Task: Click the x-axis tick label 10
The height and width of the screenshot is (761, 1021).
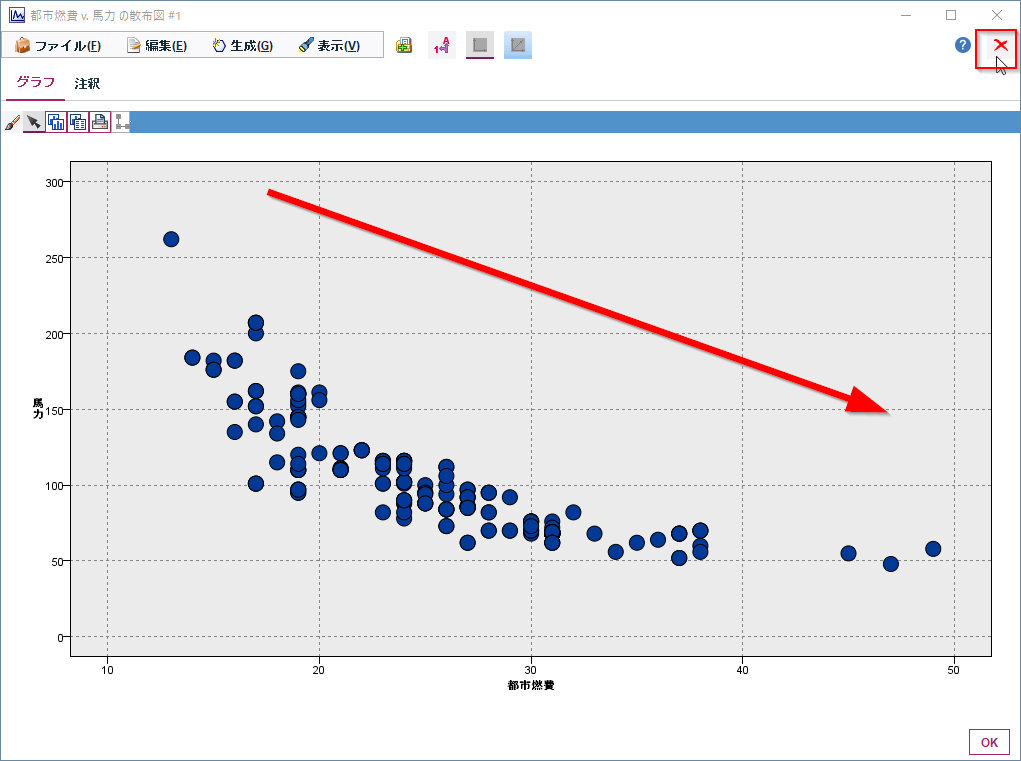Action: point(107,670)
